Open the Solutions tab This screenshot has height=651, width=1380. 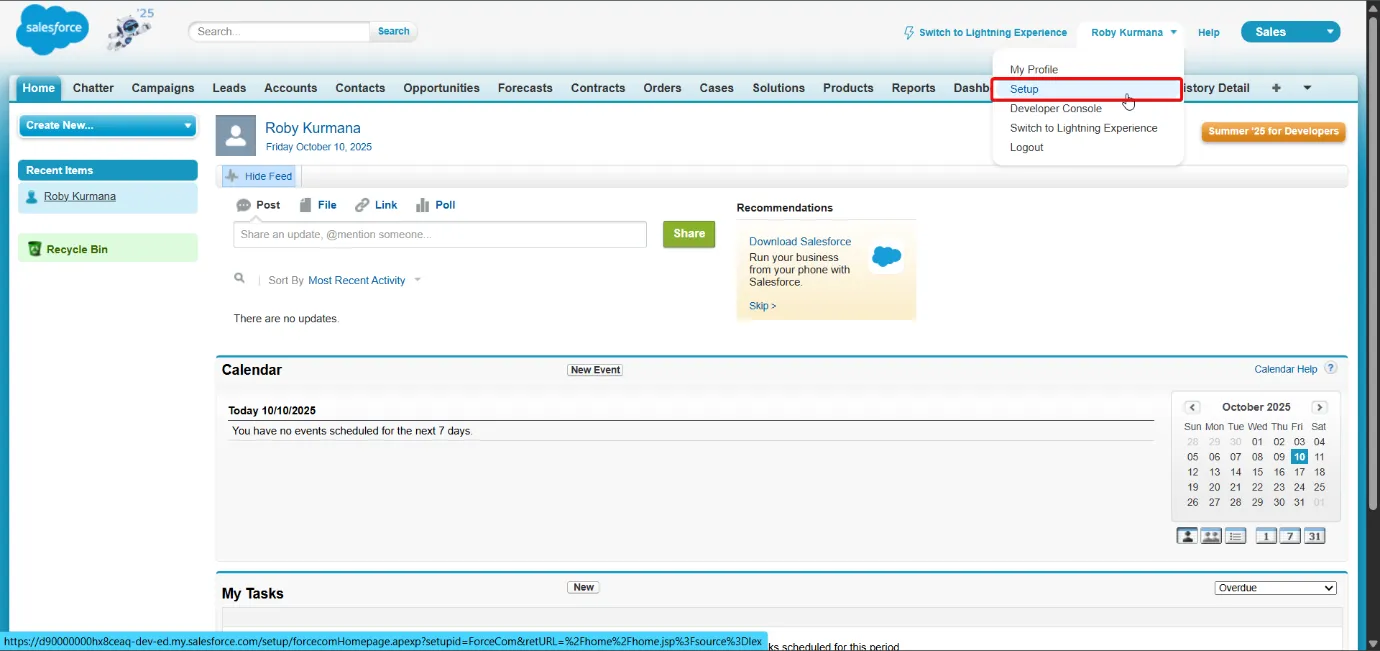pos(779,88)
